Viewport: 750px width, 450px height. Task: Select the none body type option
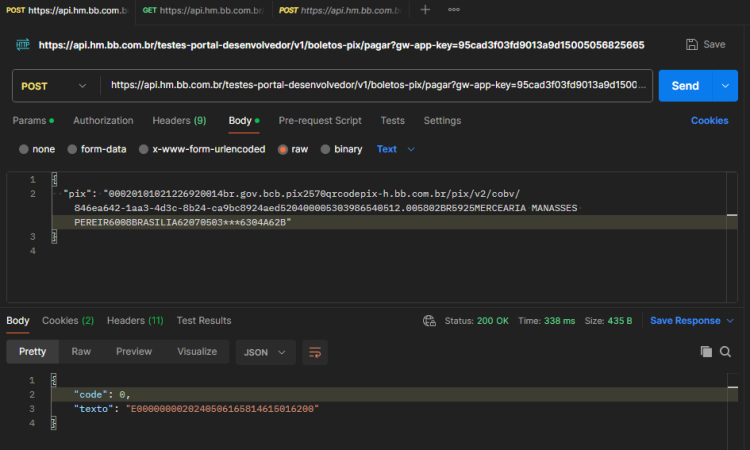point(37,149)
